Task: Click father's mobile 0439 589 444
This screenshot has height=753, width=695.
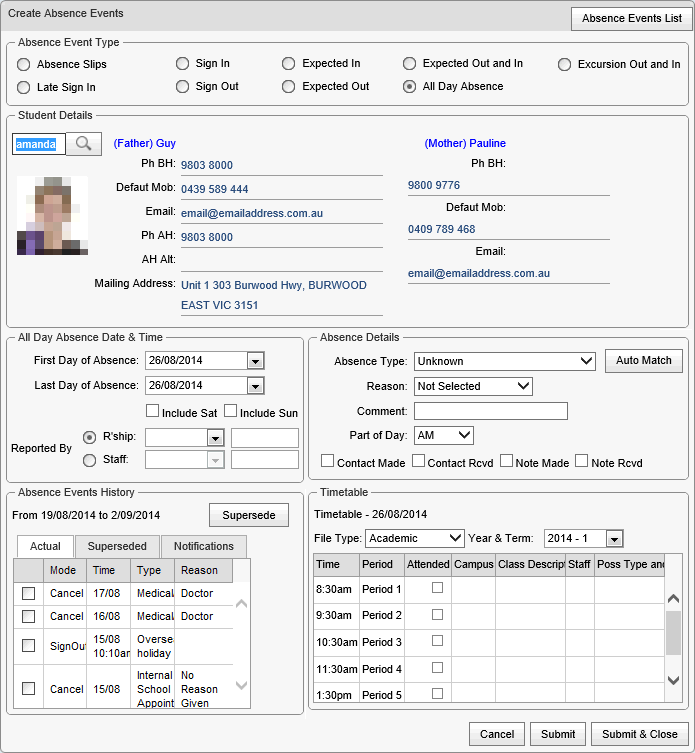Action: (x=215, y=189)
